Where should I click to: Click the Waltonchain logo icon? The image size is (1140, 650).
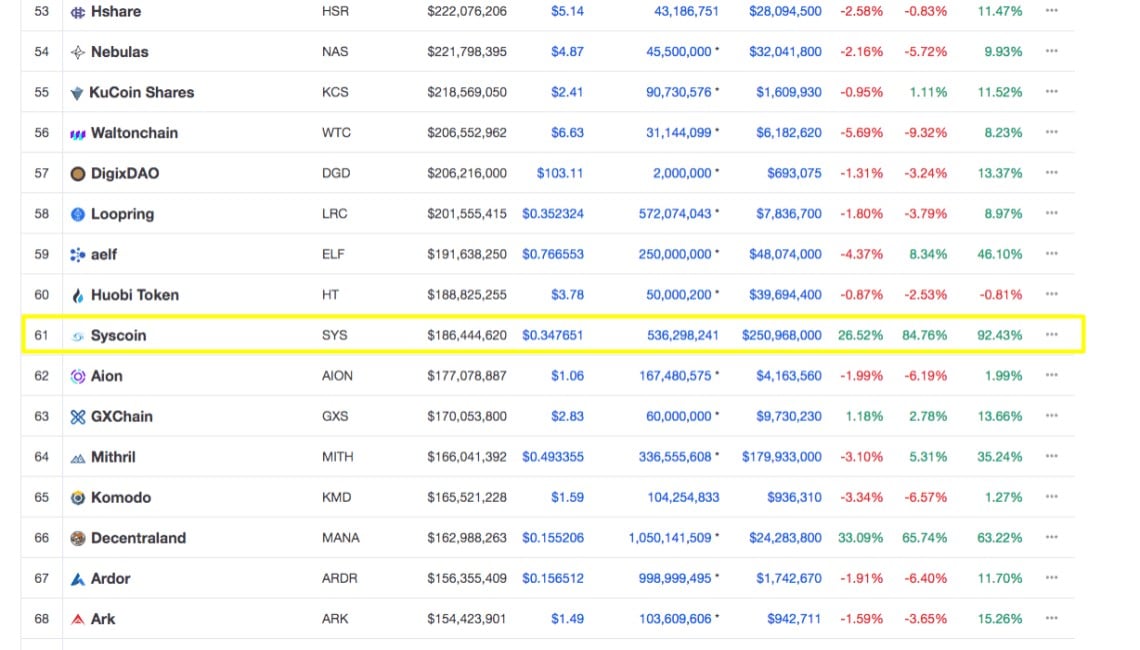coord(78,134)
